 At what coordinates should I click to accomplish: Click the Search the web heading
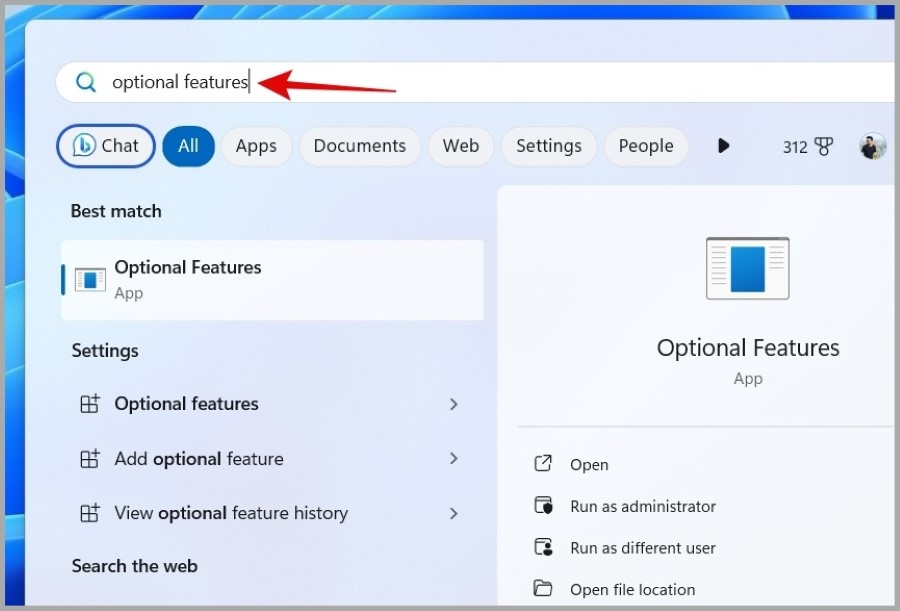coord(134,566)
